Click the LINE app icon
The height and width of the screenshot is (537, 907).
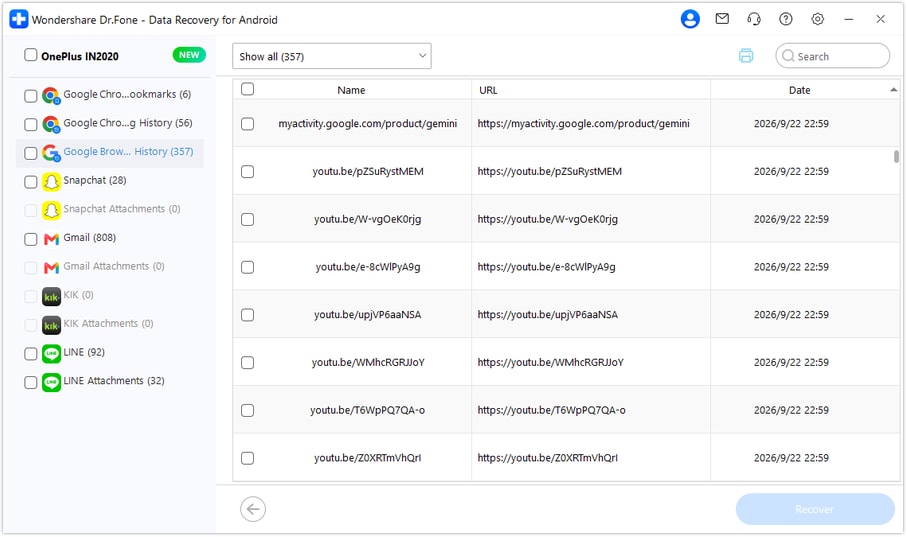(51, 354)
